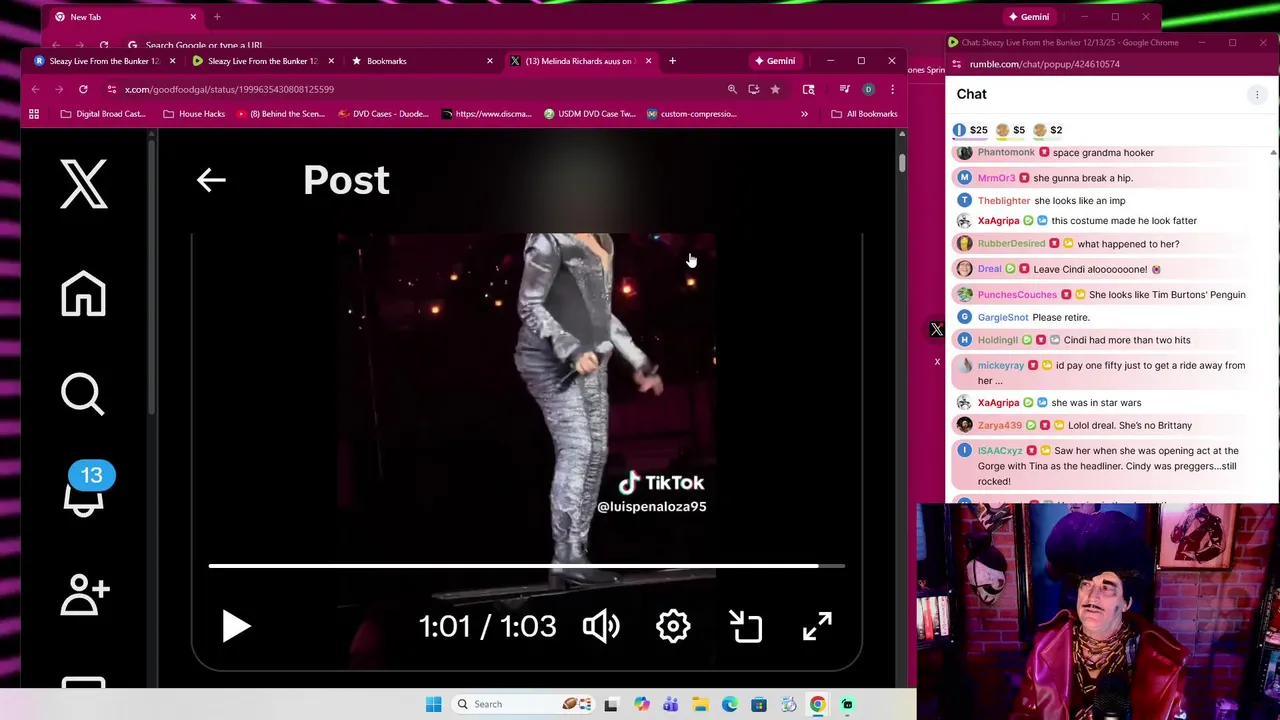Select the $5 rant in chat

tap(1010, 130)
